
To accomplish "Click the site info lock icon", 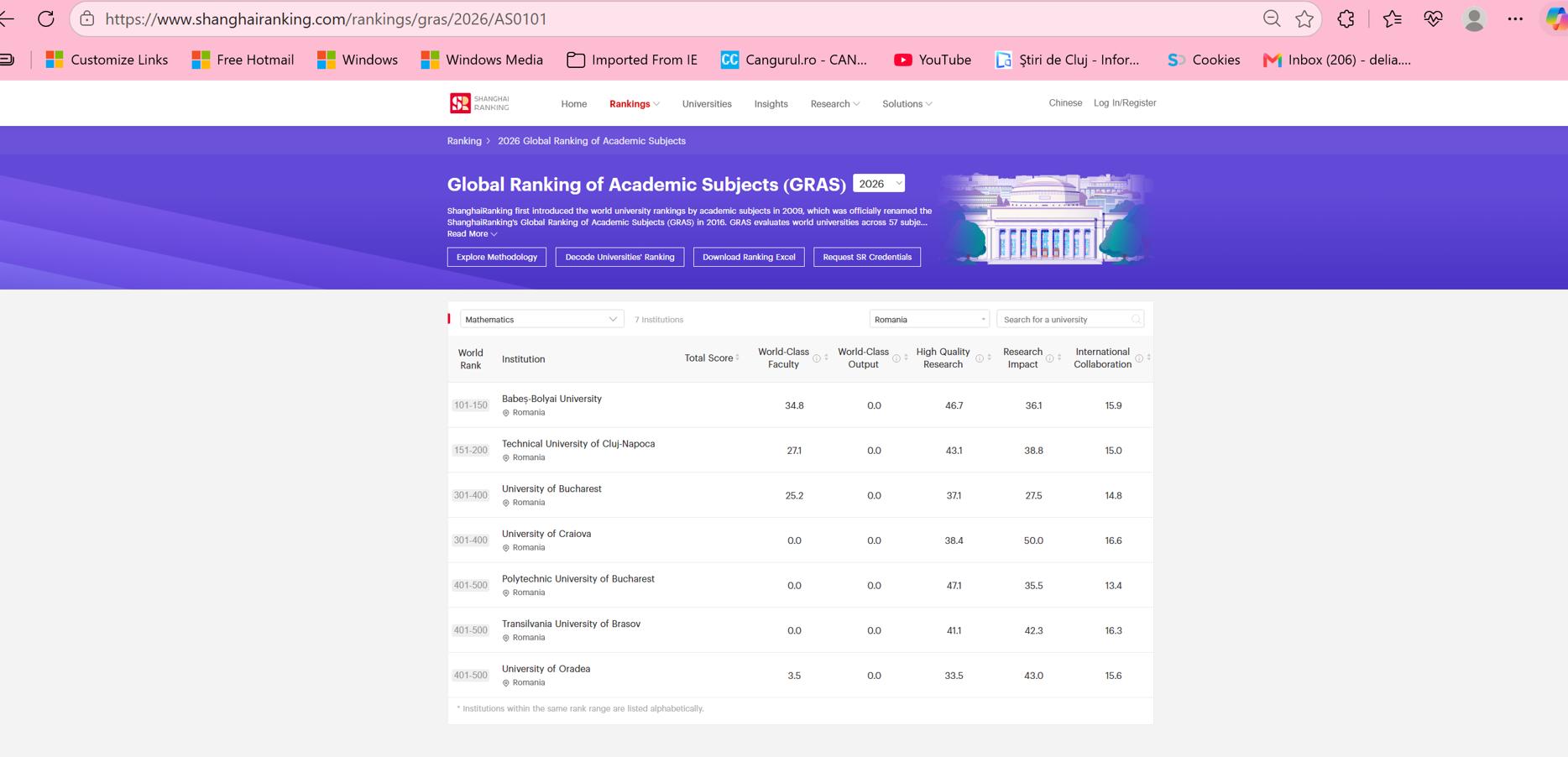I will pyautogui.click(x=86, y=18).
